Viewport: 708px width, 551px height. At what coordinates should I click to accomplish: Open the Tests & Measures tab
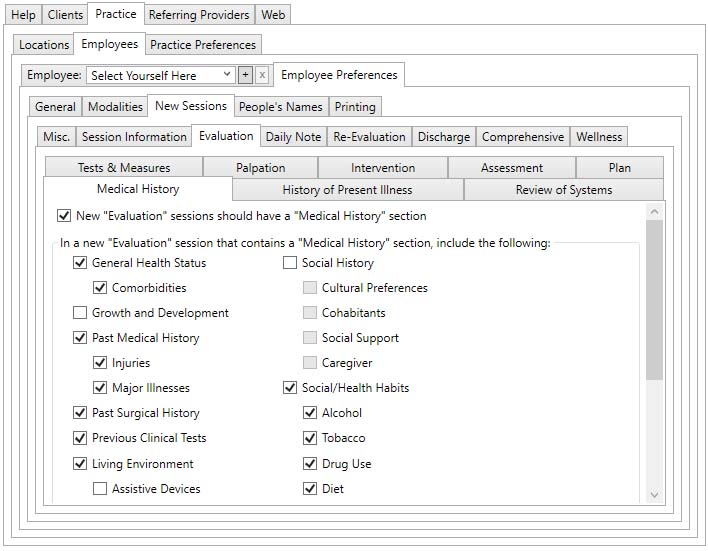(x=124, y=168)
